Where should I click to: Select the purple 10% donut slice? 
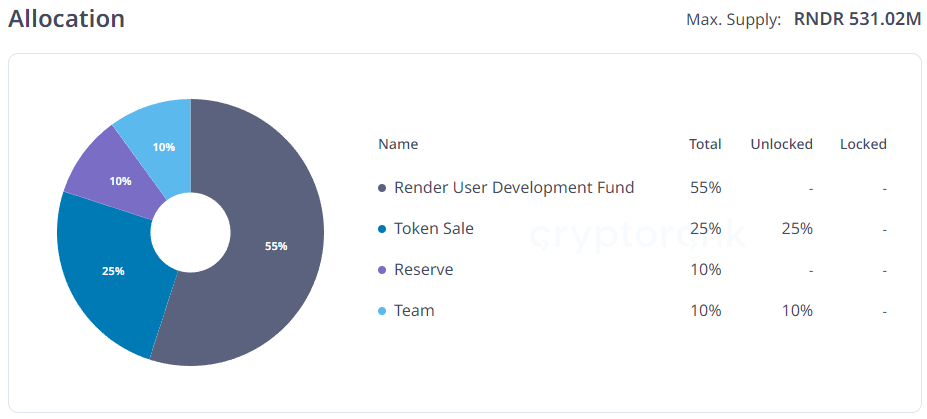120,181
